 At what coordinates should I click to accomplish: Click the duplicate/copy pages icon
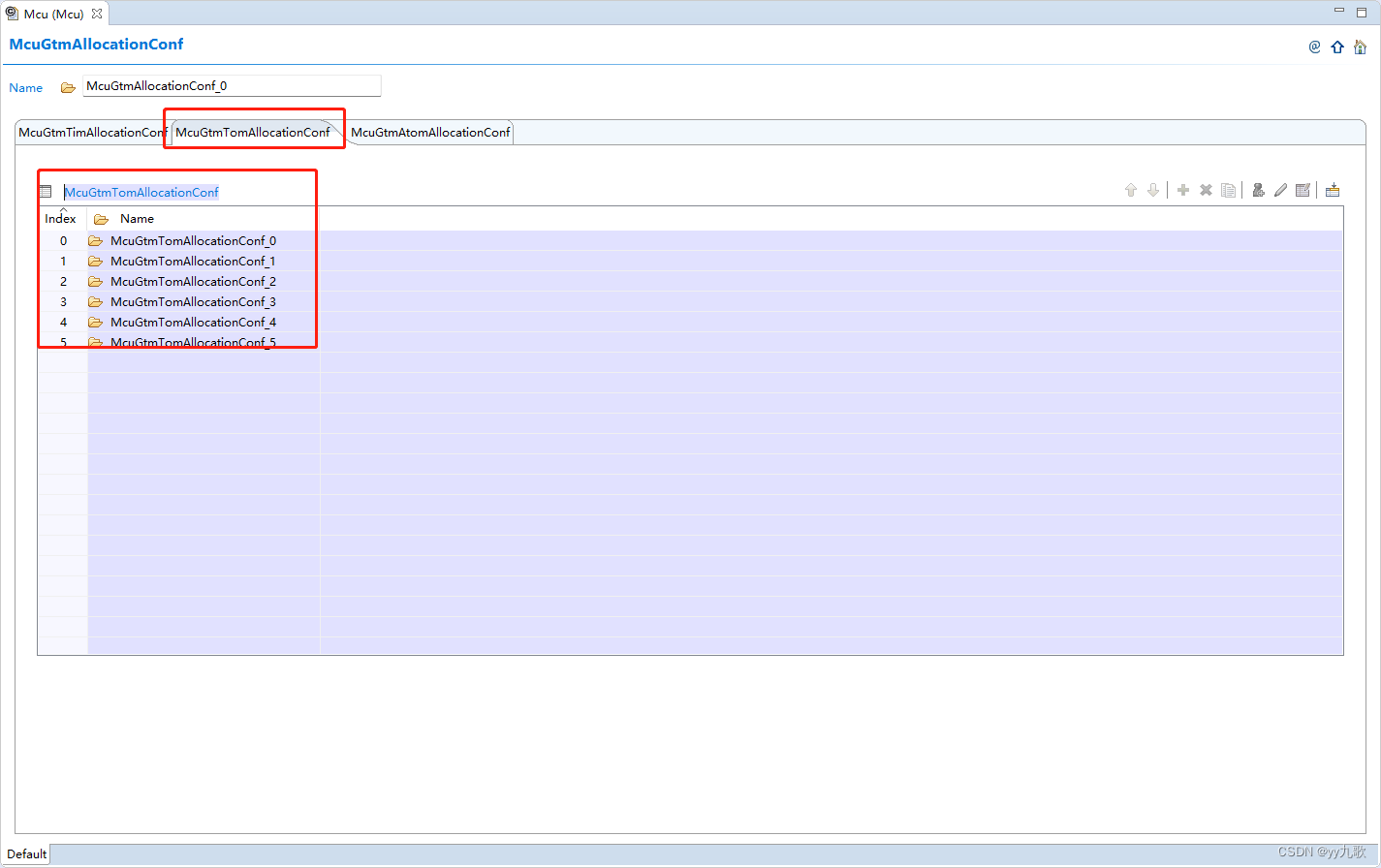[1229, 190]
